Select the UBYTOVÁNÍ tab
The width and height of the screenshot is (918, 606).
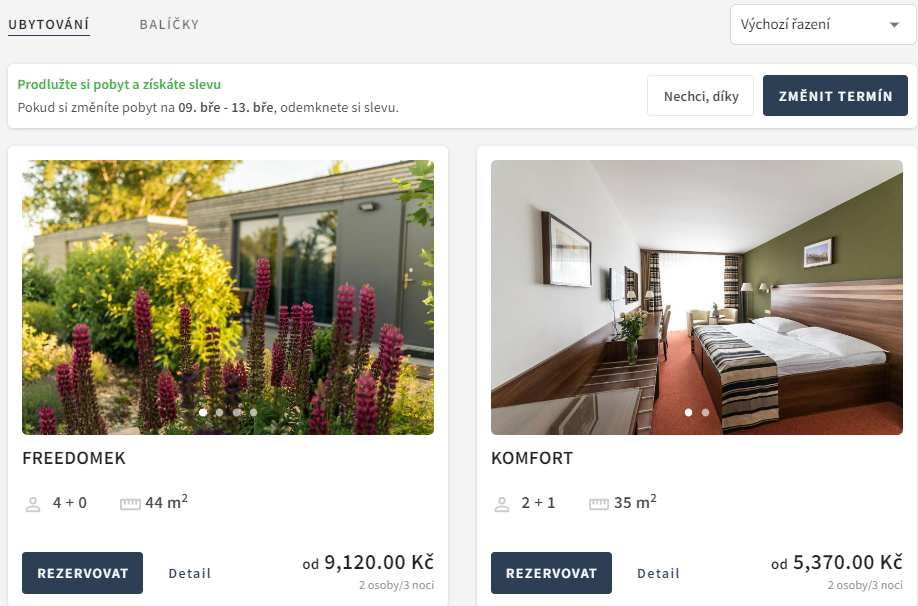click(49, 25)
